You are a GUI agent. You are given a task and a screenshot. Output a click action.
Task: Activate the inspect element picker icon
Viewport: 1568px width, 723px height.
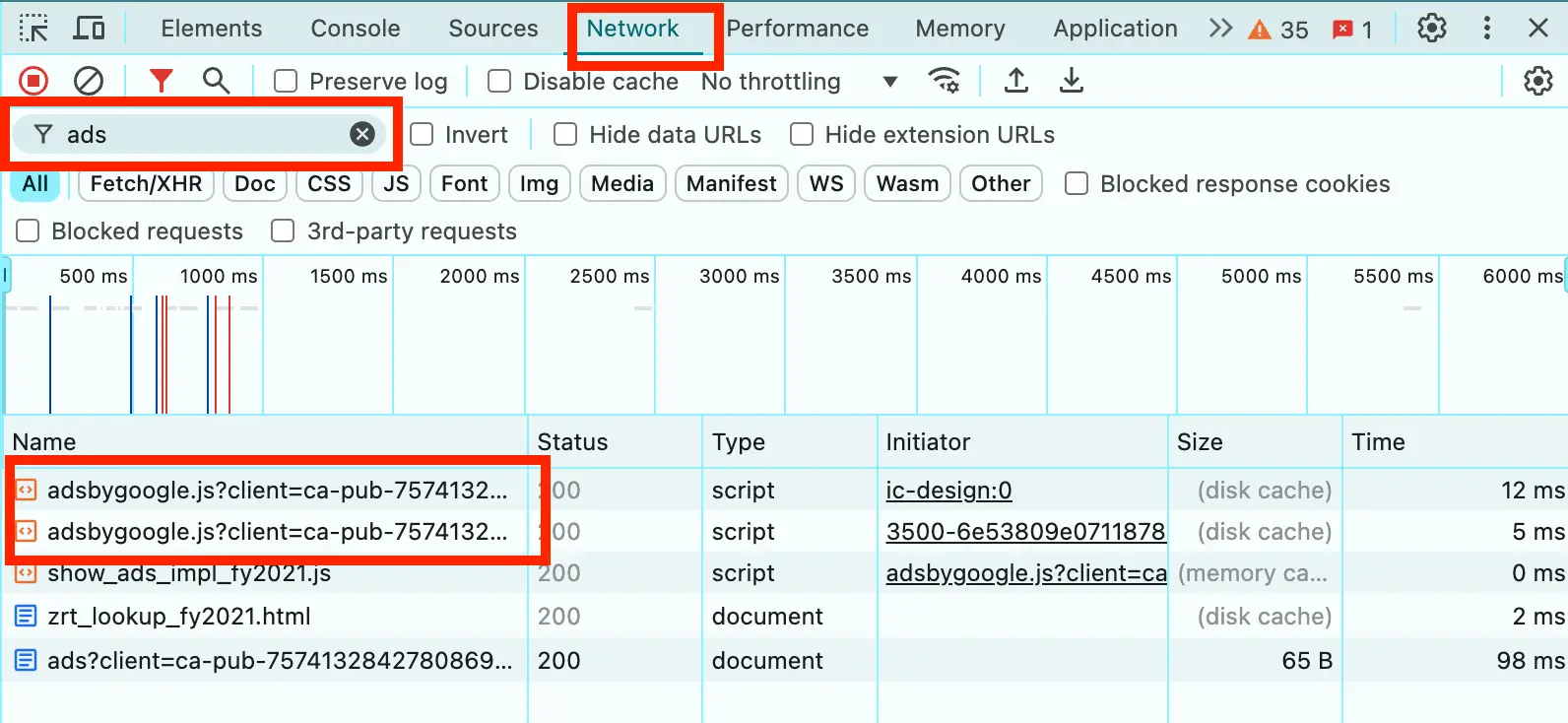pyautogui.click(x=33, y=29)
